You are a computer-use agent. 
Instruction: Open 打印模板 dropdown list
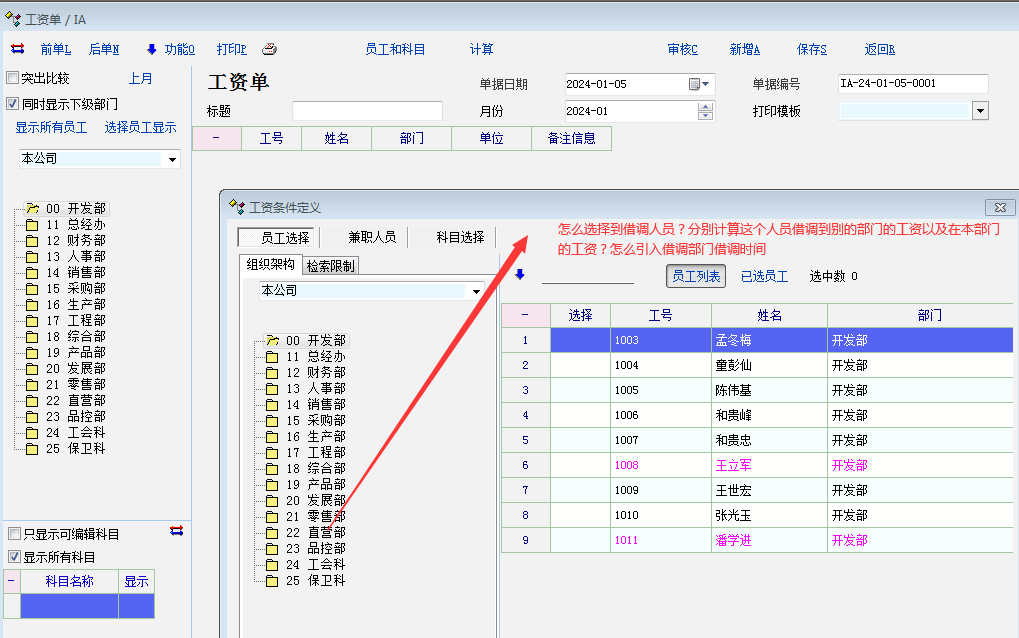pos(980,111)
